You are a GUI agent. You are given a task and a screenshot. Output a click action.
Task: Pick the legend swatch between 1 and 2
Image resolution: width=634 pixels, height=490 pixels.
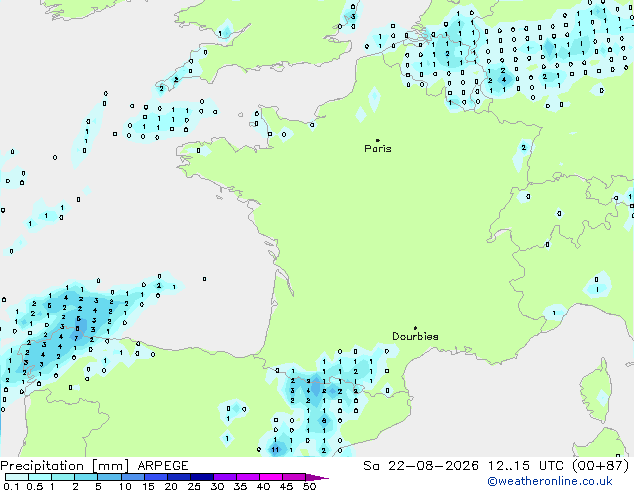pyautogui.click(x=63, y=477)
